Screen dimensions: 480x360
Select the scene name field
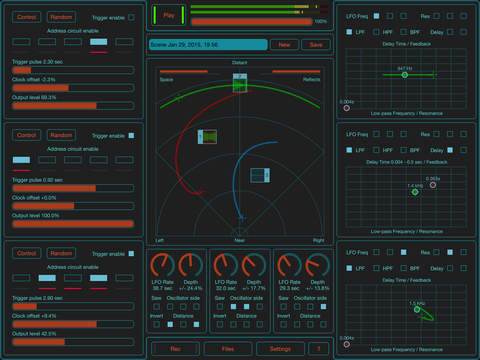pyautogui.click(x=208, y=45)
